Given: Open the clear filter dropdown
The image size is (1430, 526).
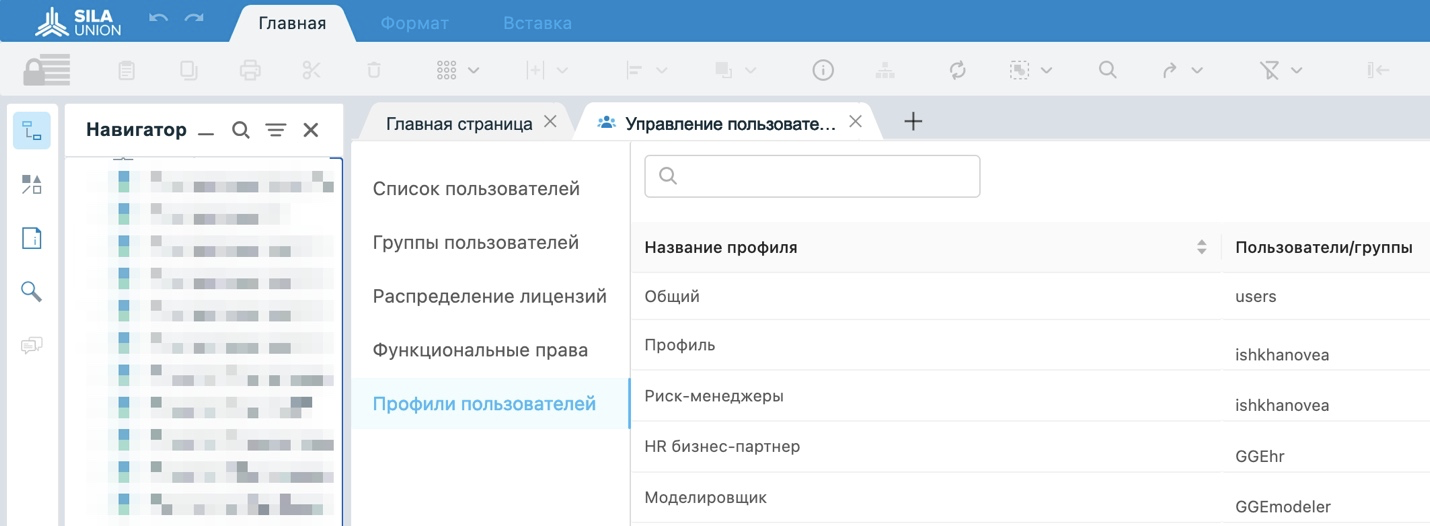Looking at the screenshot, I should click(1280, 70).
